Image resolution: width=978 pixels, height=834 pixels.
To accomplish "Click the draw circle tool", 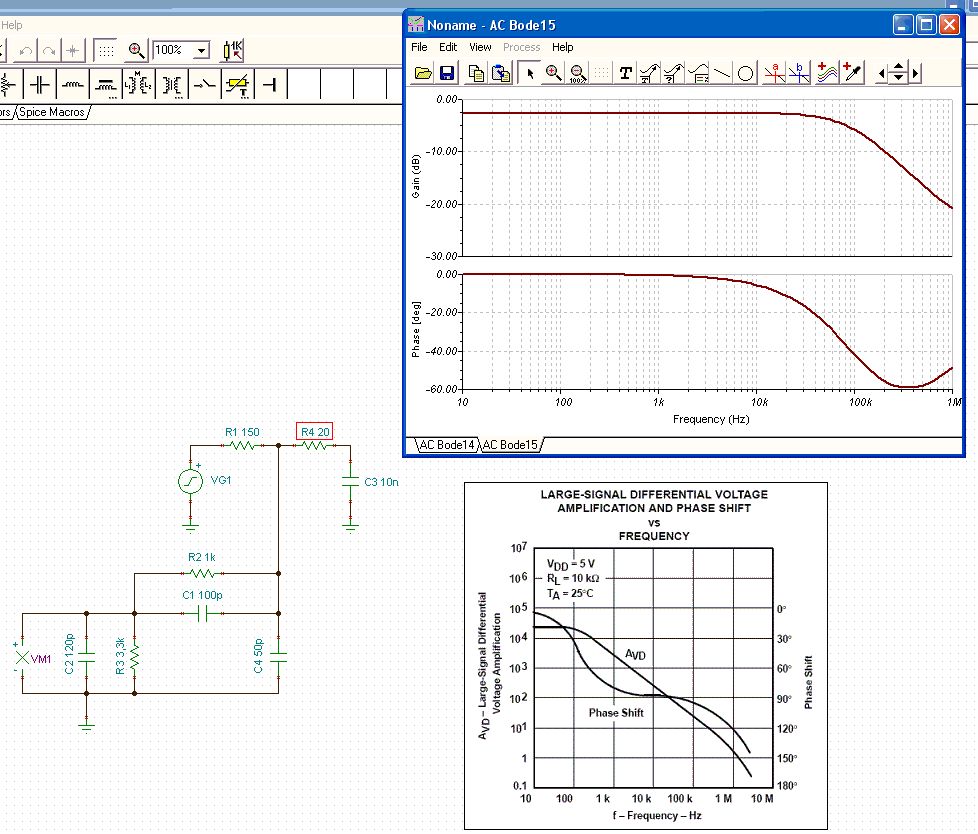I will point(746,73).
